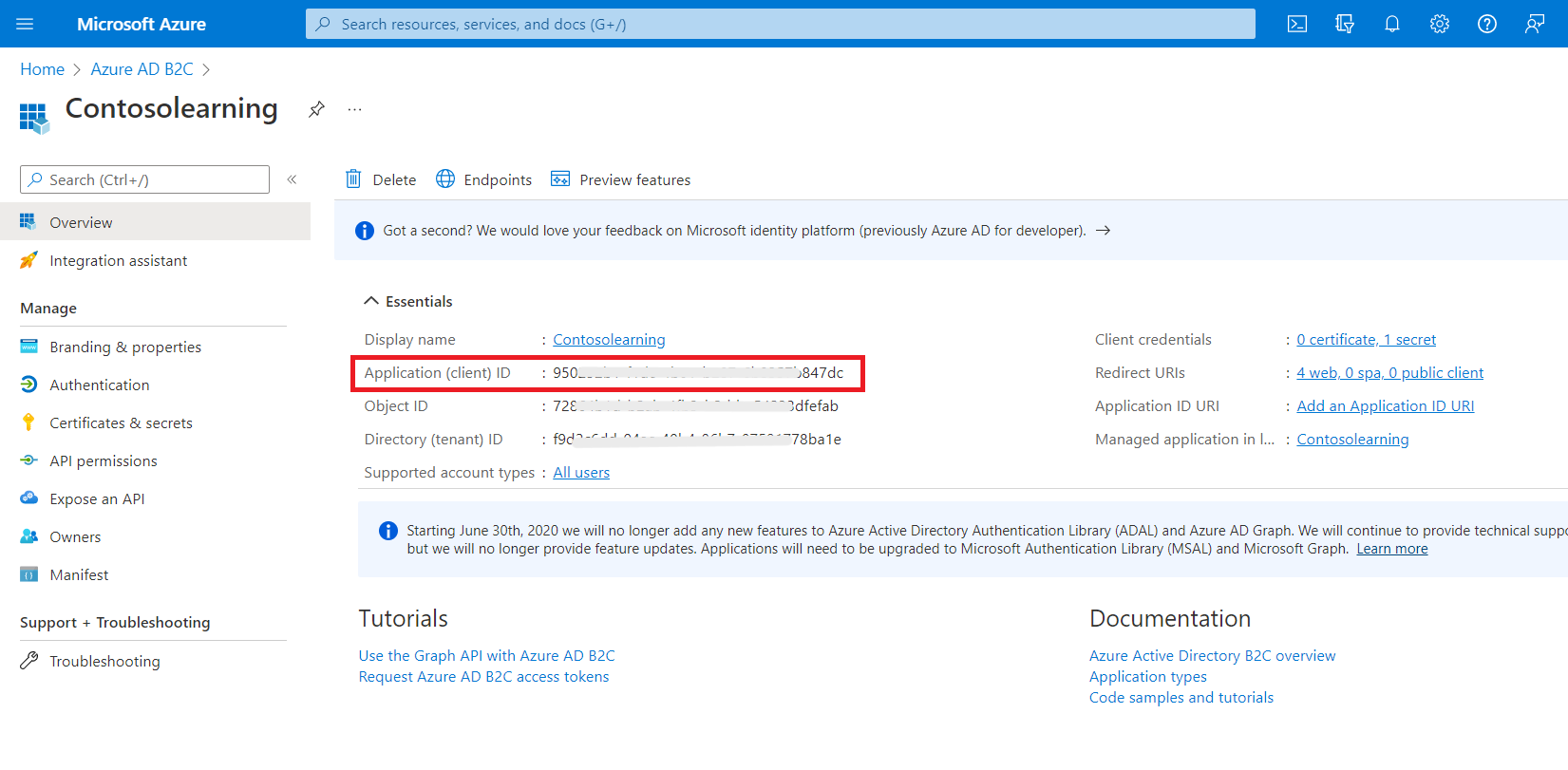Click the Authentication icon
The width and height of the screenshot is (1568, 770).
coord(28,385)
